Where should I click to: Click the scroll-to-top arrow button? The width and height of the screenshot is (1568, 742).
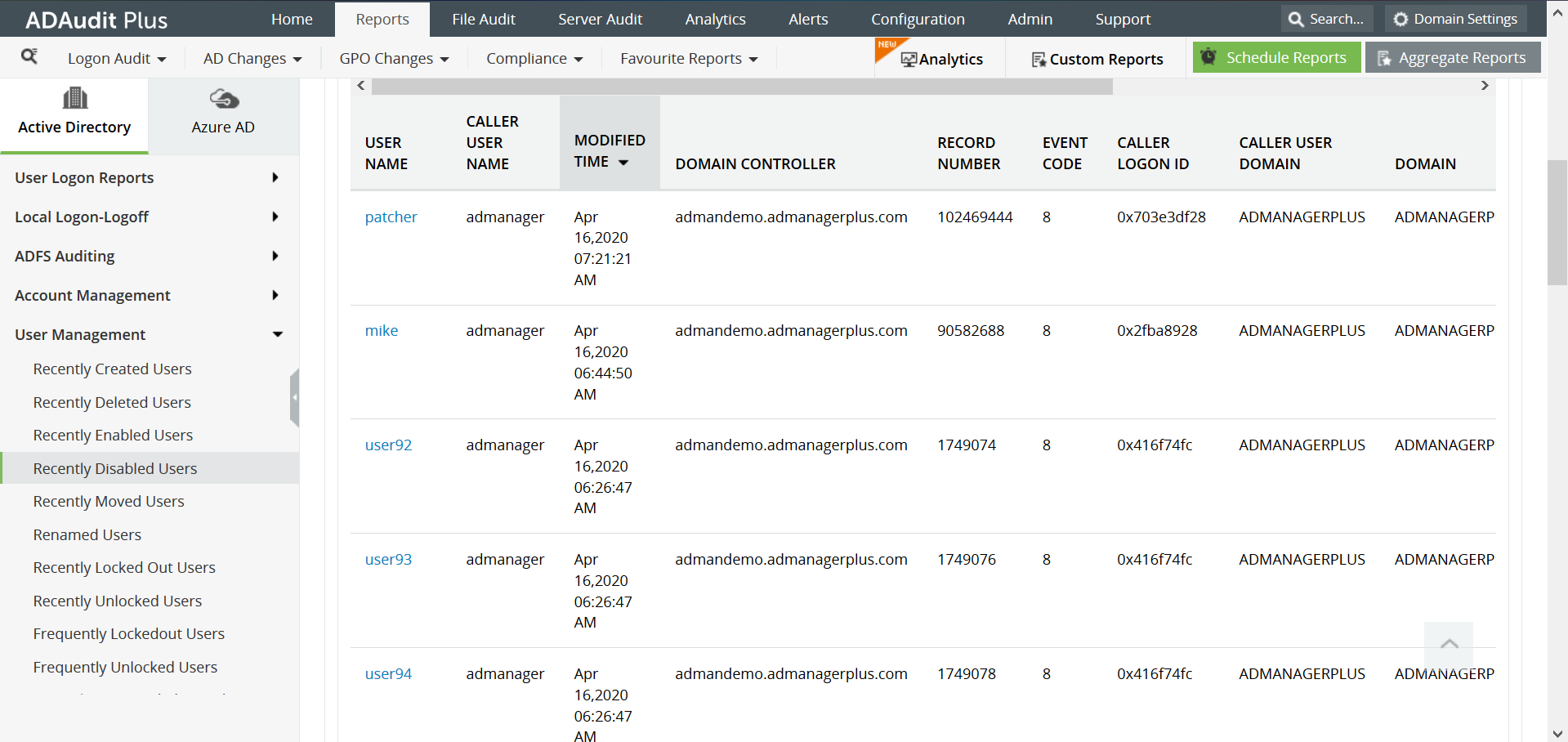(x=1448, y=645)
